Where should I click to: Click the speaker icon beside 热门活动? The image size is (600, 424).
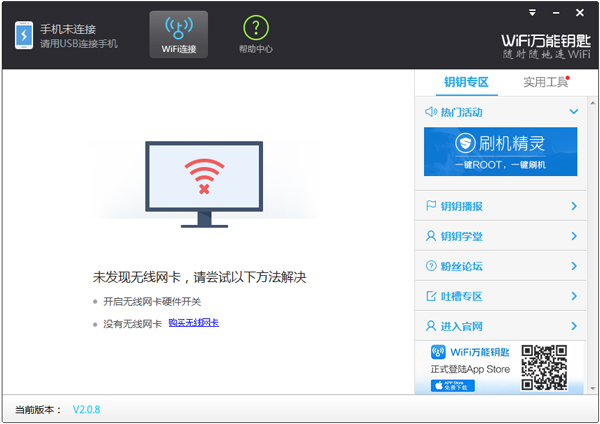pyautogui.click(x=431, y=112)
